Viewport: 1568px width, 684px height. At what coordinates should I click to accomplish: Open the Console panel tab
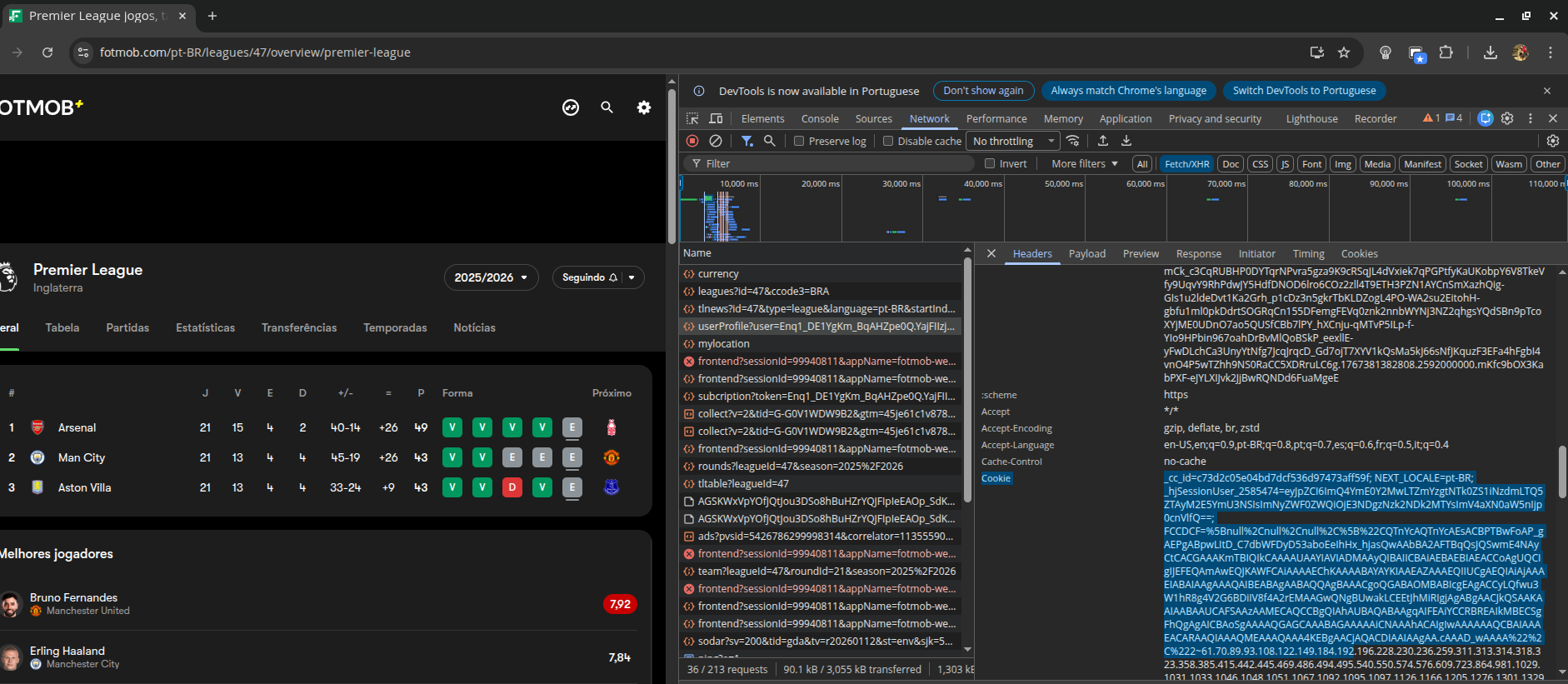pos(820,118)
